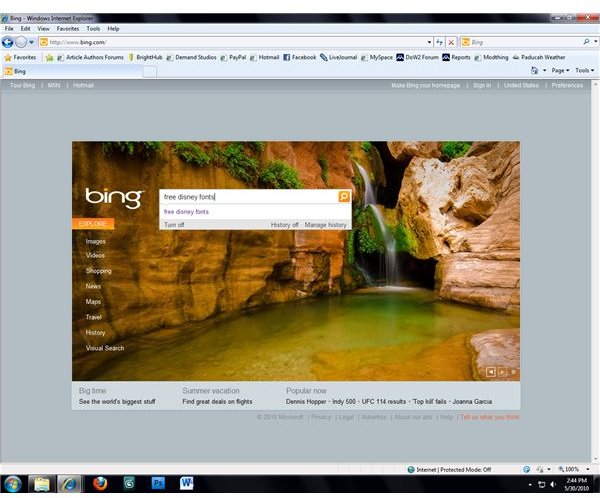Open the Shopping category
Image resolution: width=600 pixels, height=498 pixels.
click(98, 271)
